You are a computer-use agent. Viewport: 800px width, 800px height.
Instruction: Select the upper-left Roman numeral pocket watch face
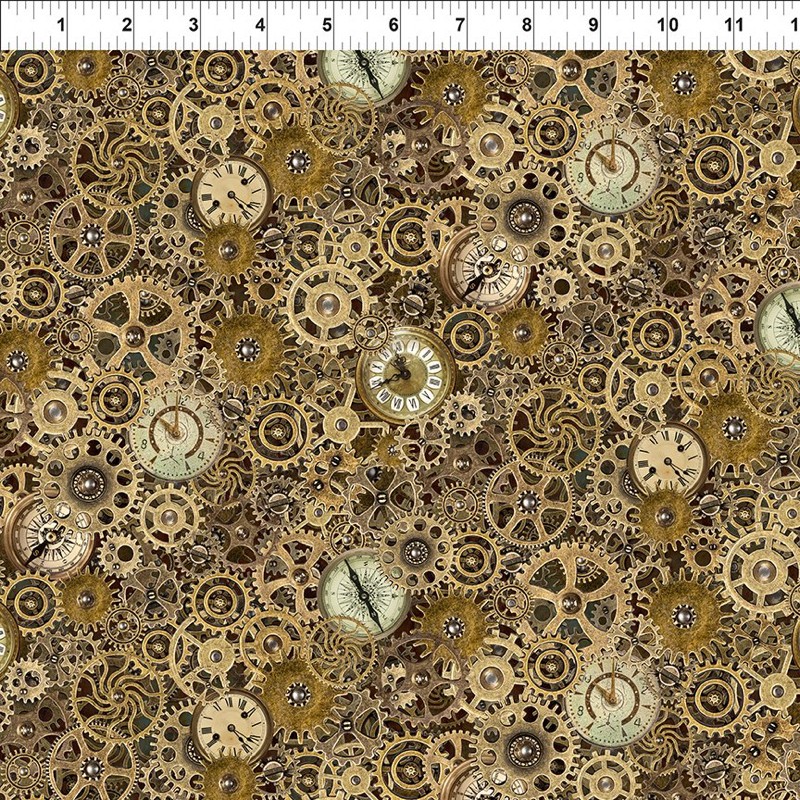tap(232, 192)
